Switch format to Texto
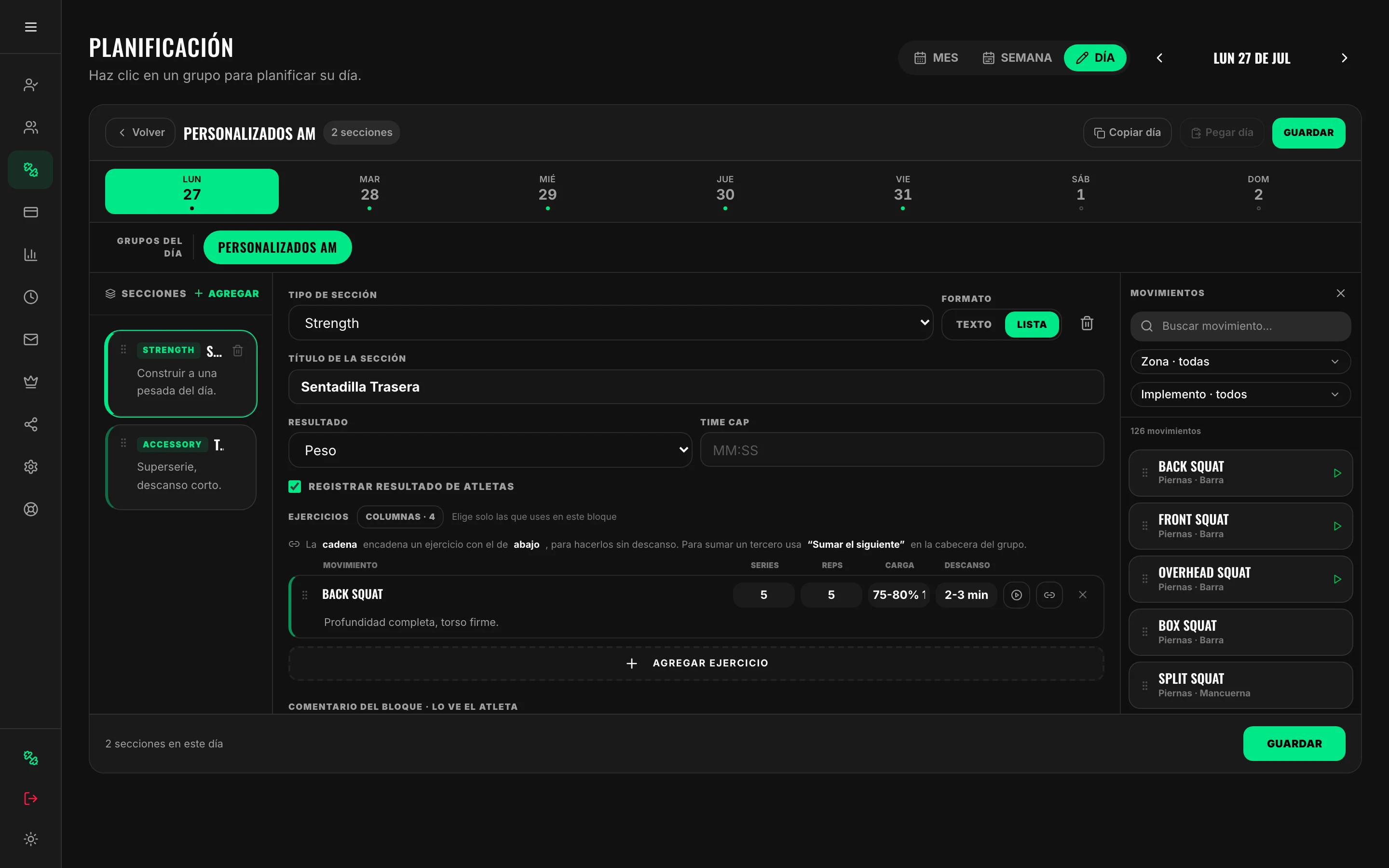 [973, 325]
